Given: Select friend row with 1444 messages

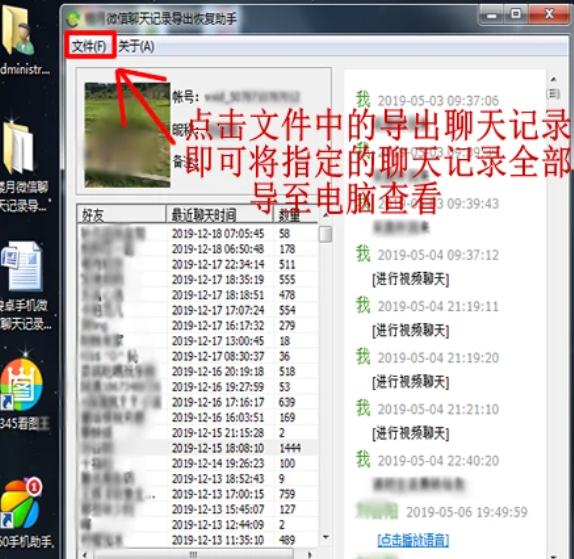Looking at the screenshot, I should pyautogui.click(x=198, y=448).
